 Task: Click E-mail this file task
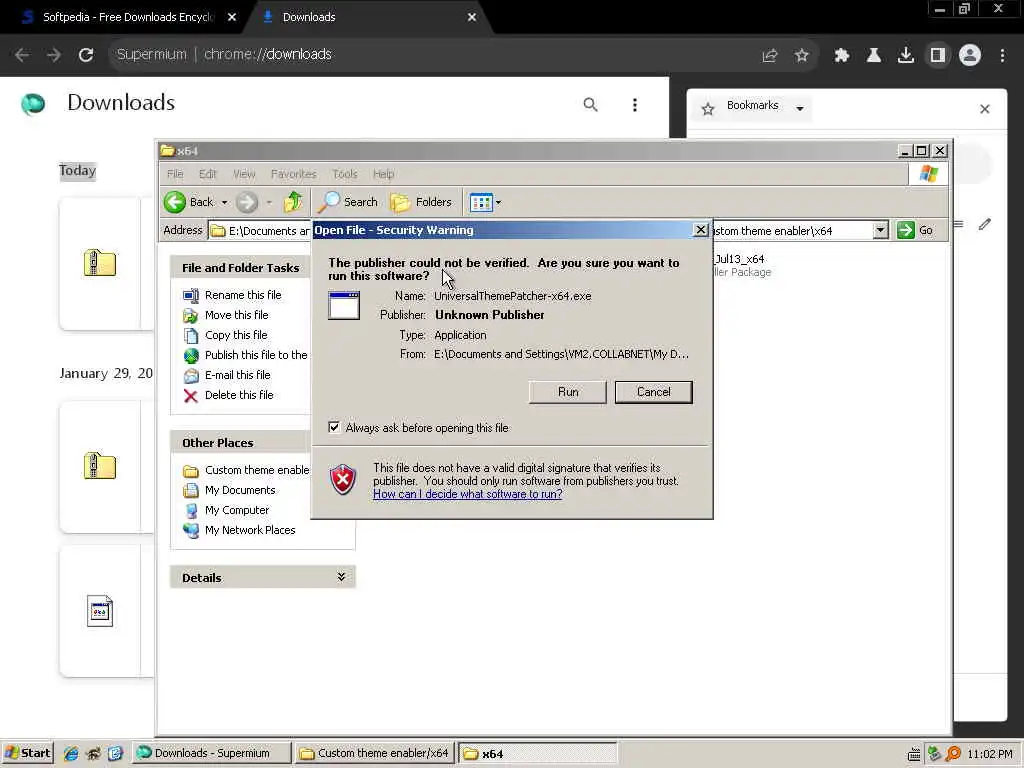[227, 375]
